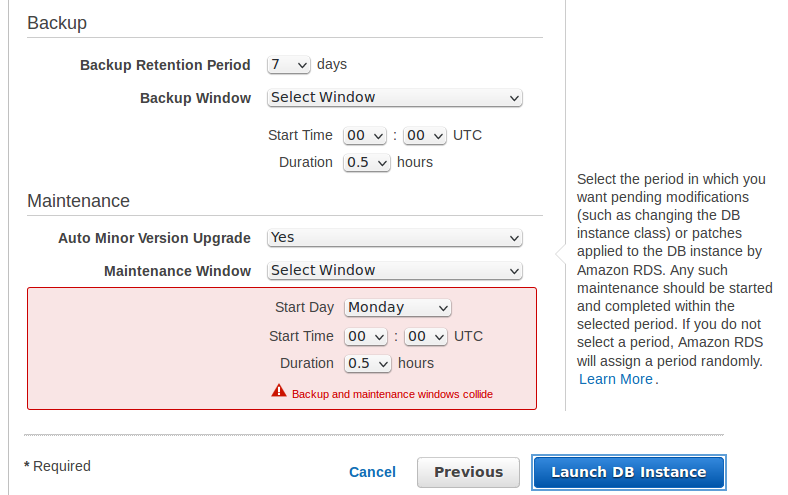788x495 pixels.
Task: Open maintenance Start Time minutes dropdown
Action: (426, 337)
